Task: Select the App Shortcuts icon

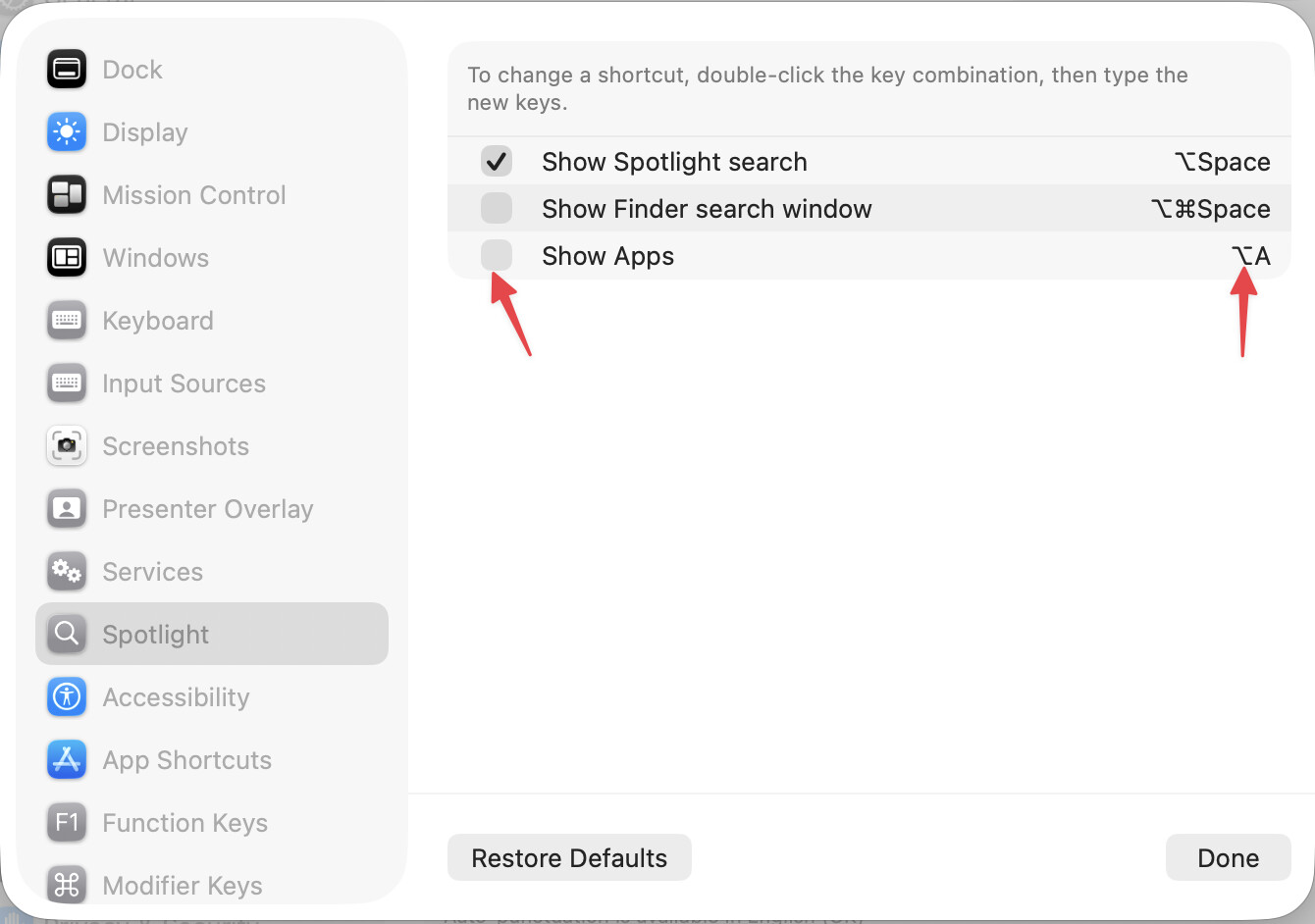Action: 67,760
